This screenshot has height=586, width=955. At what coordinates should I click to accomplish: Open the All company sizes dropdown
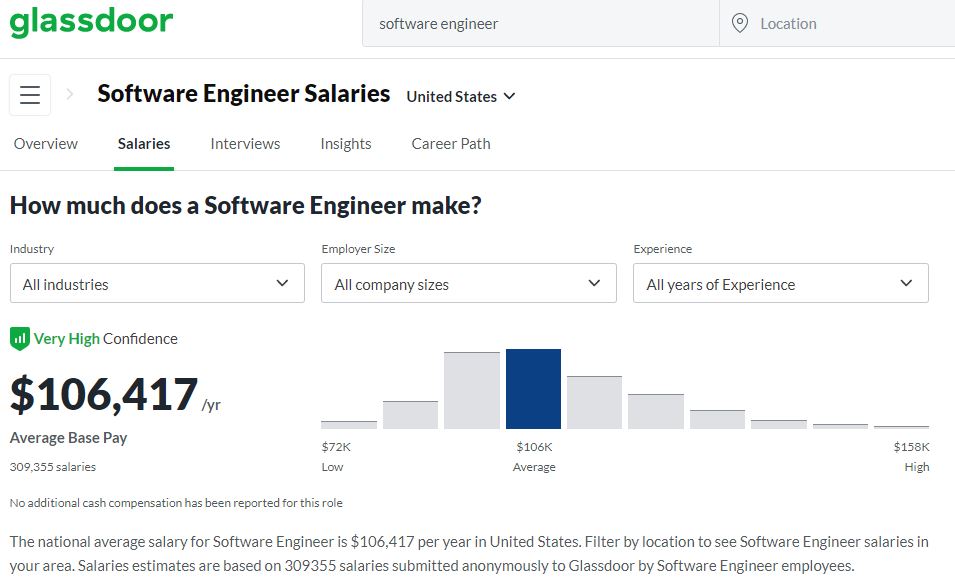pyautogui.click(x=468, y=283)
